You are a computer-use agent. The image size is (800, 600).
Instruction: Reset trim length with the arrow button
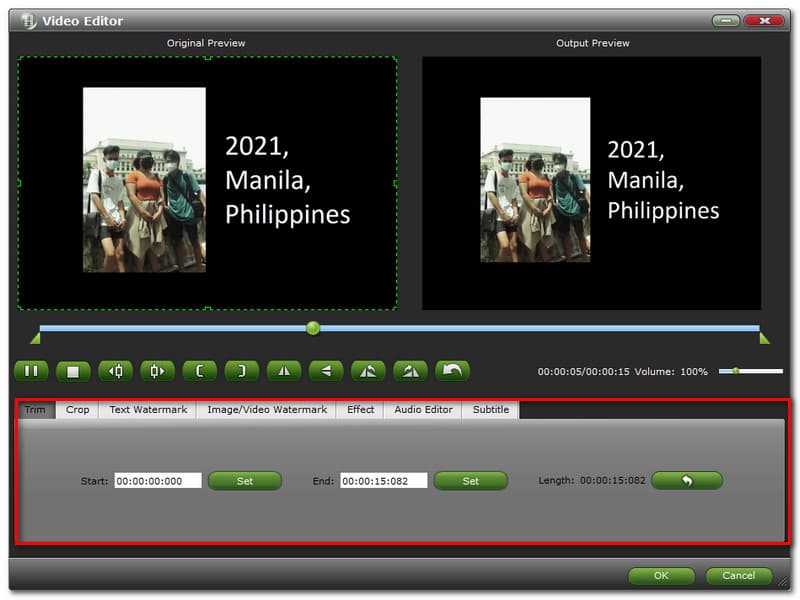pyautogui.click(x=686, y=481)
